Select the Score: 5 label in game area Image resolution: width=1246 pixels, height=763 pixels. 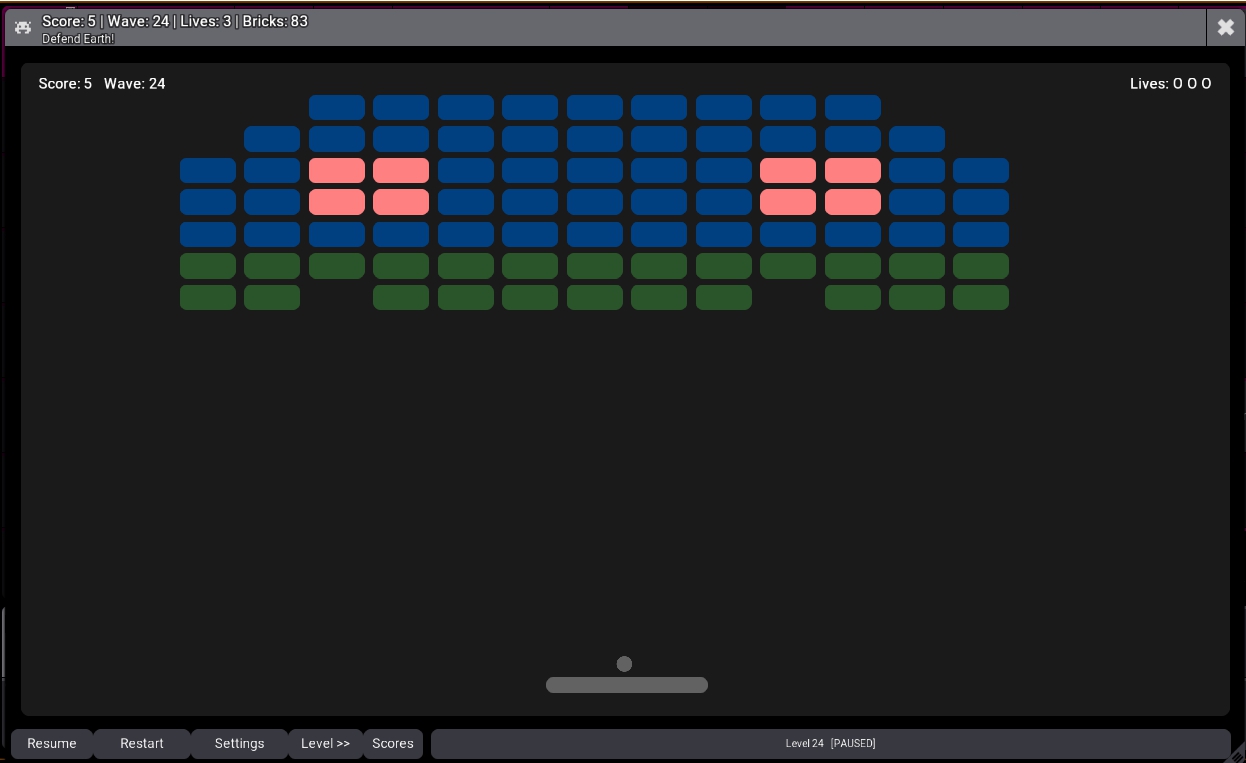tap(65, 84)
